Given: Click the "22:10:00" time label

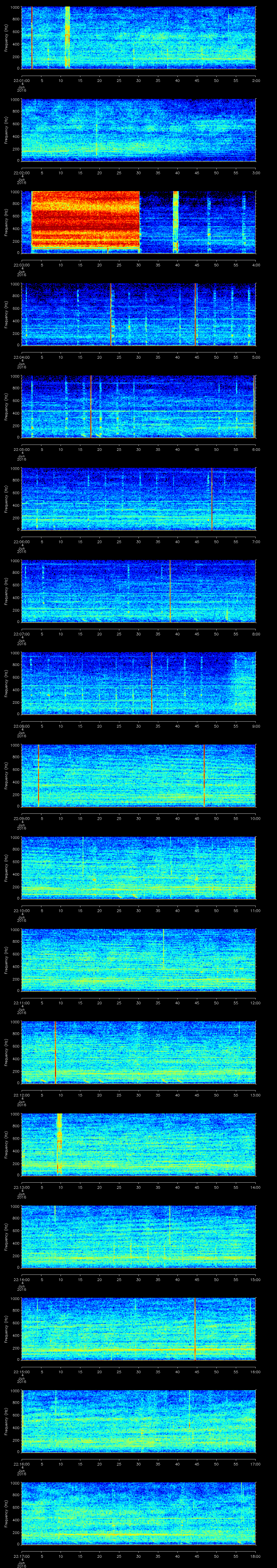Looking at the screenshot, I should tap(21, 910).
